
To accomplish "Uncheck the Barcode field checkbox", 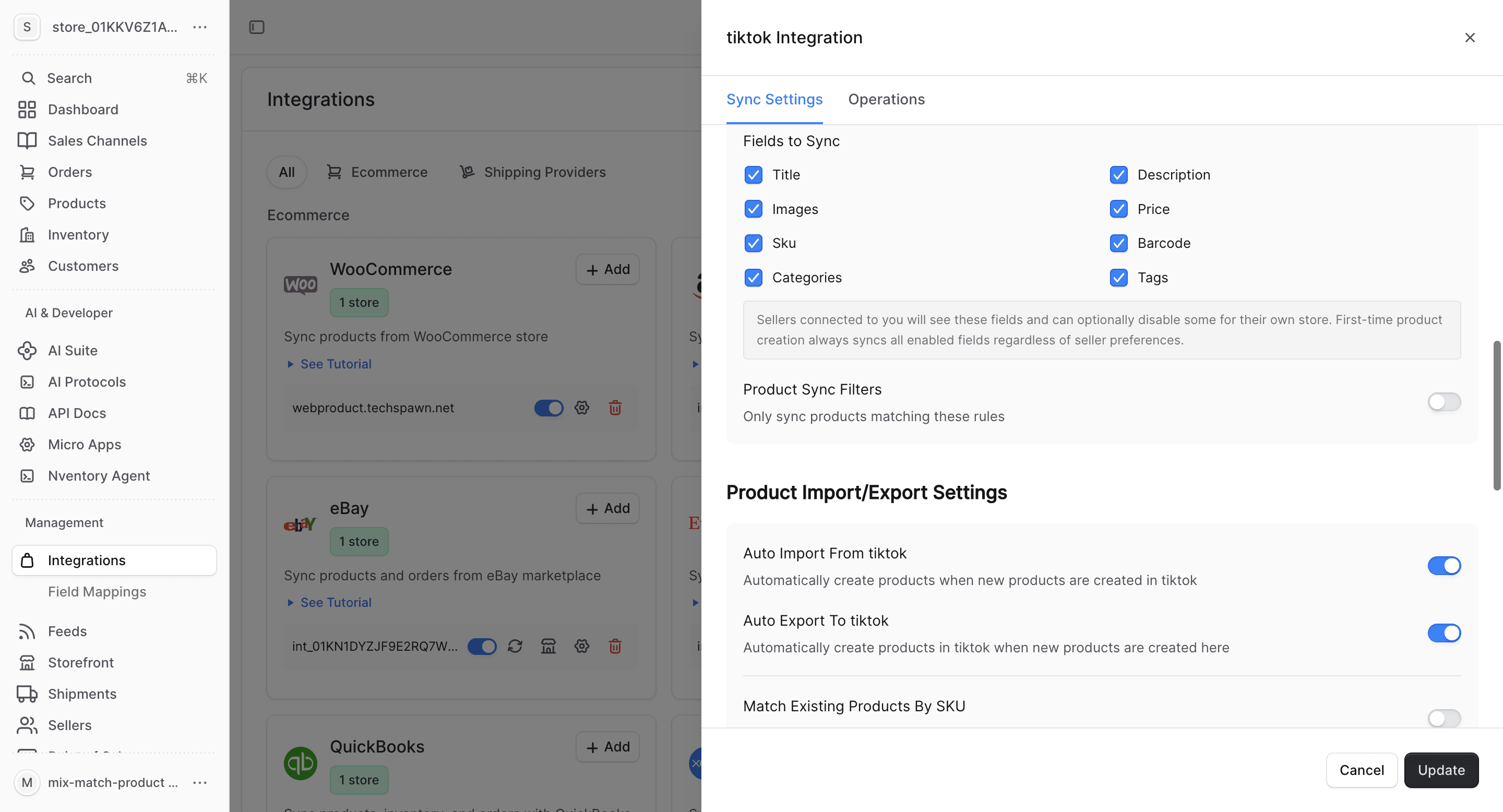I will pyautogui.click(x=1118, y=243).
